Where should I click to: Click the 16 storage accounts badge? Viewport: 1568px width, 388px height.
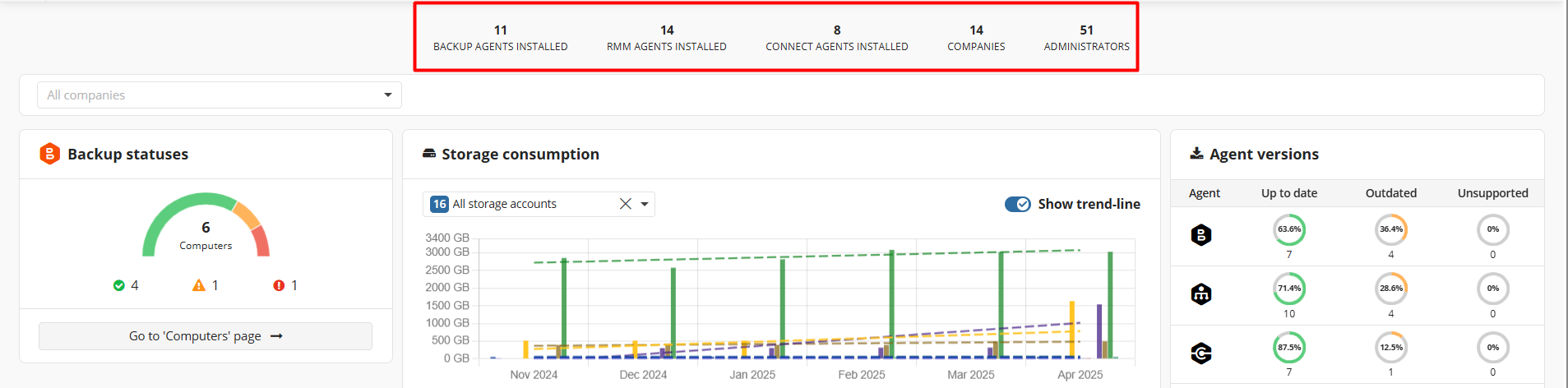pyautogui.click(x=440, y=204)
